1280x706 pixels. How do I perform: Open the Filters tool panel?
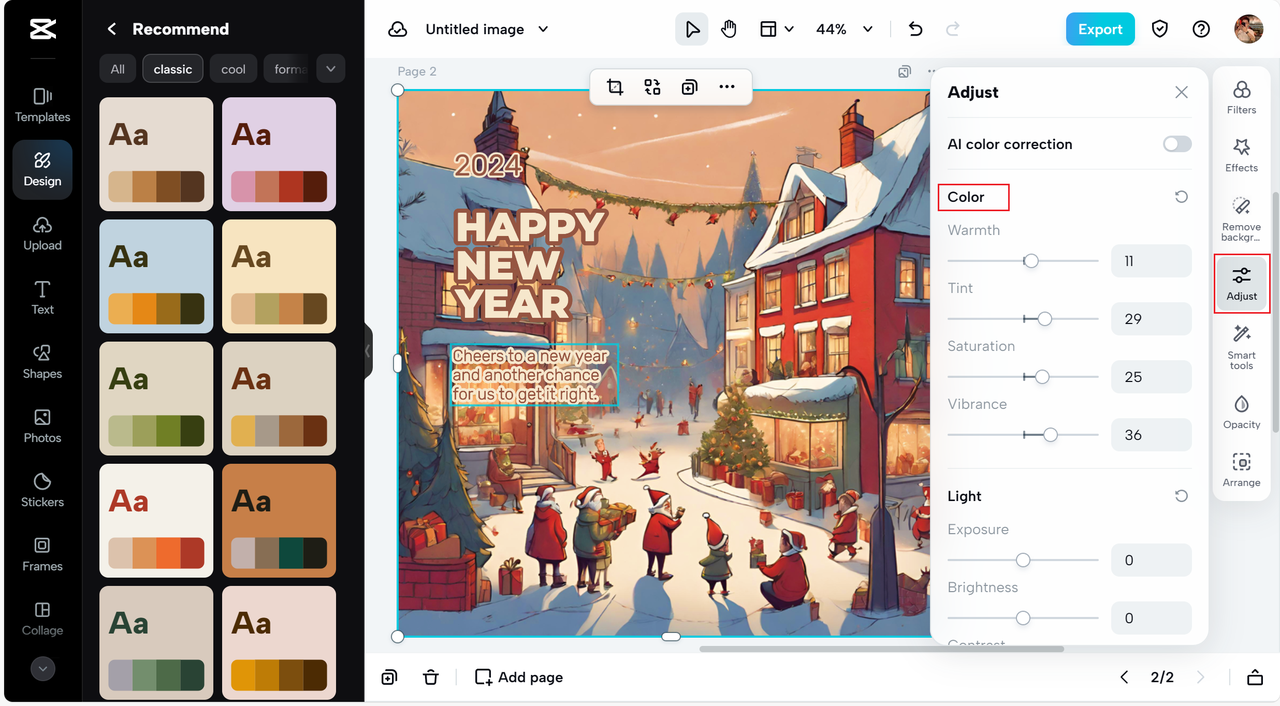click(x=1241, y=98)
